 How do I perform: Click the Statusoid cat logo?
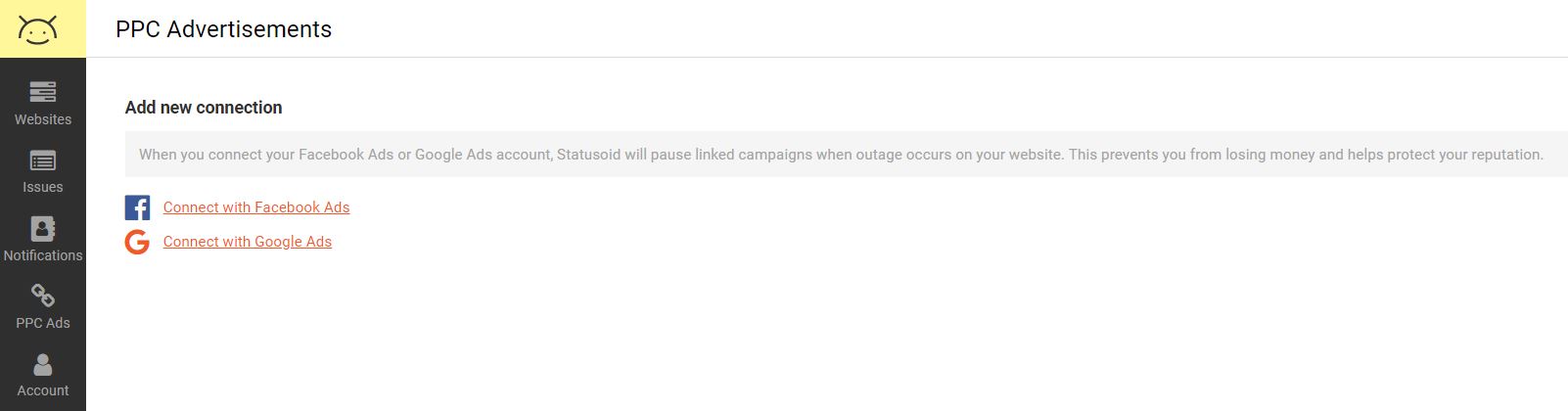[38, 29]
